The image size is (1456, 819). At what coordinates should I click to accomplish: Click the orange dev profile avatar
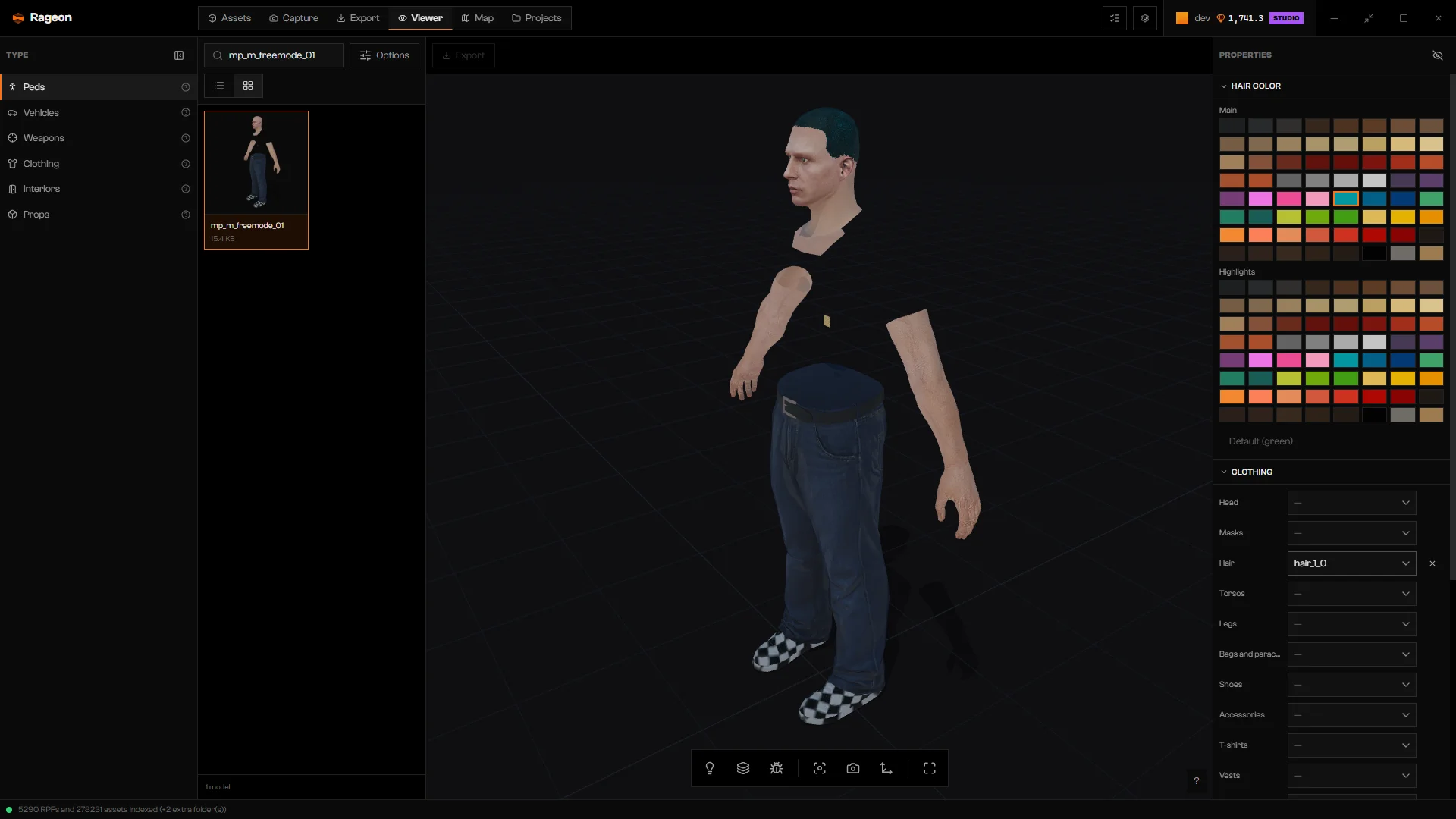point(1182,18)
